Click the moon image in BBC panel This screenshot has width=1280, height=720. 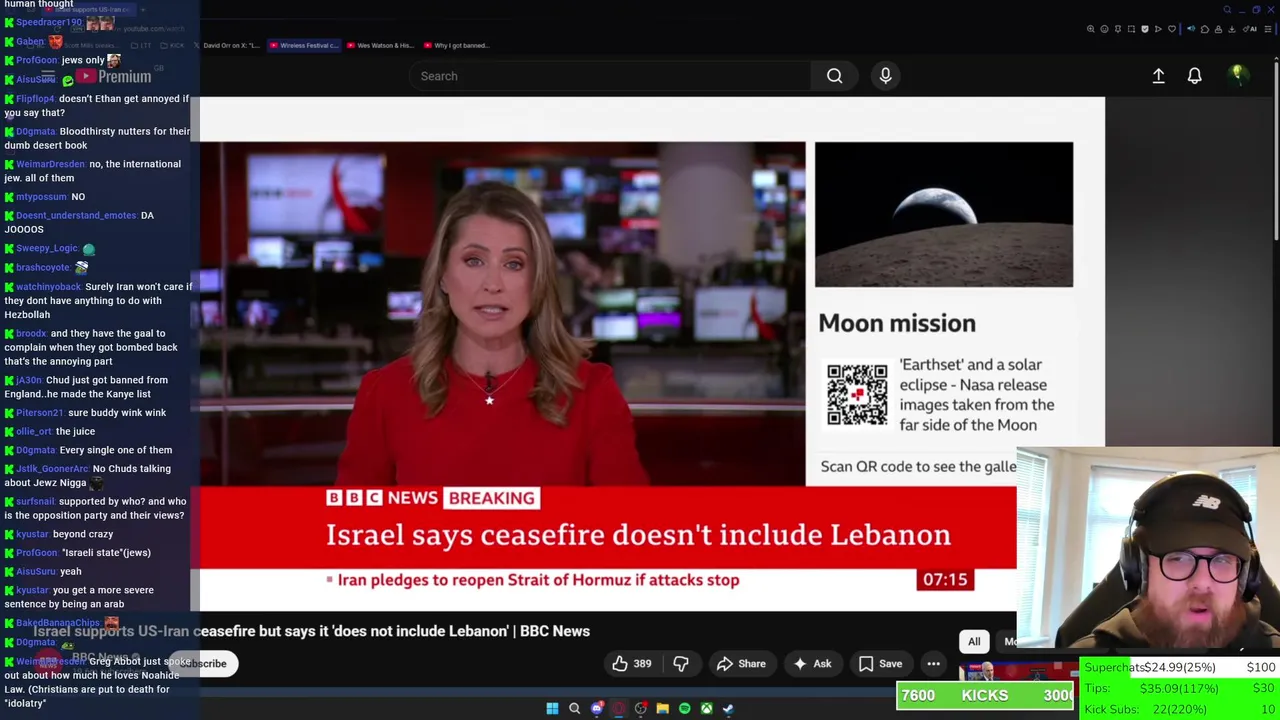click(x=944, y=215)
